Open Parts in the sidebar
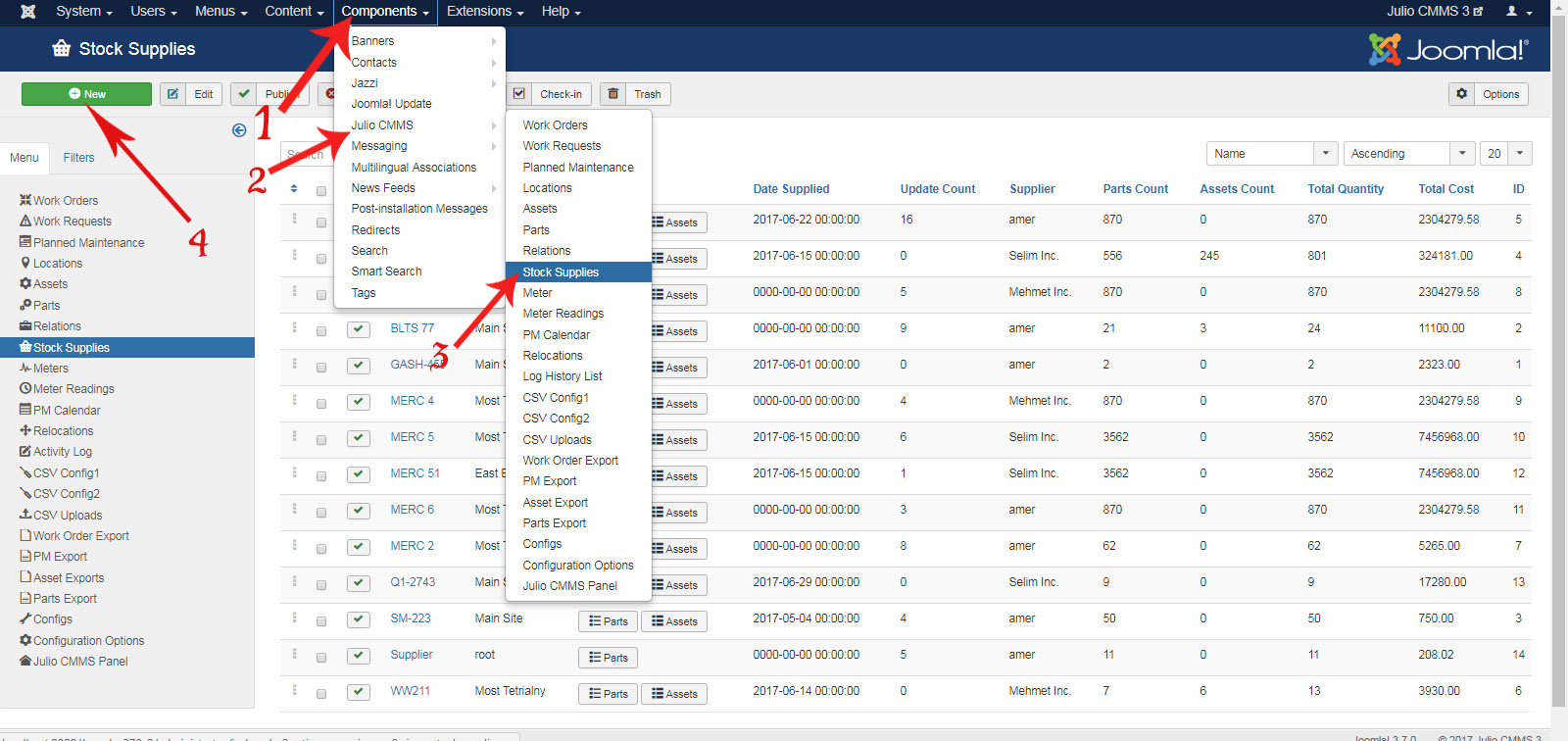 click(40, 305)
